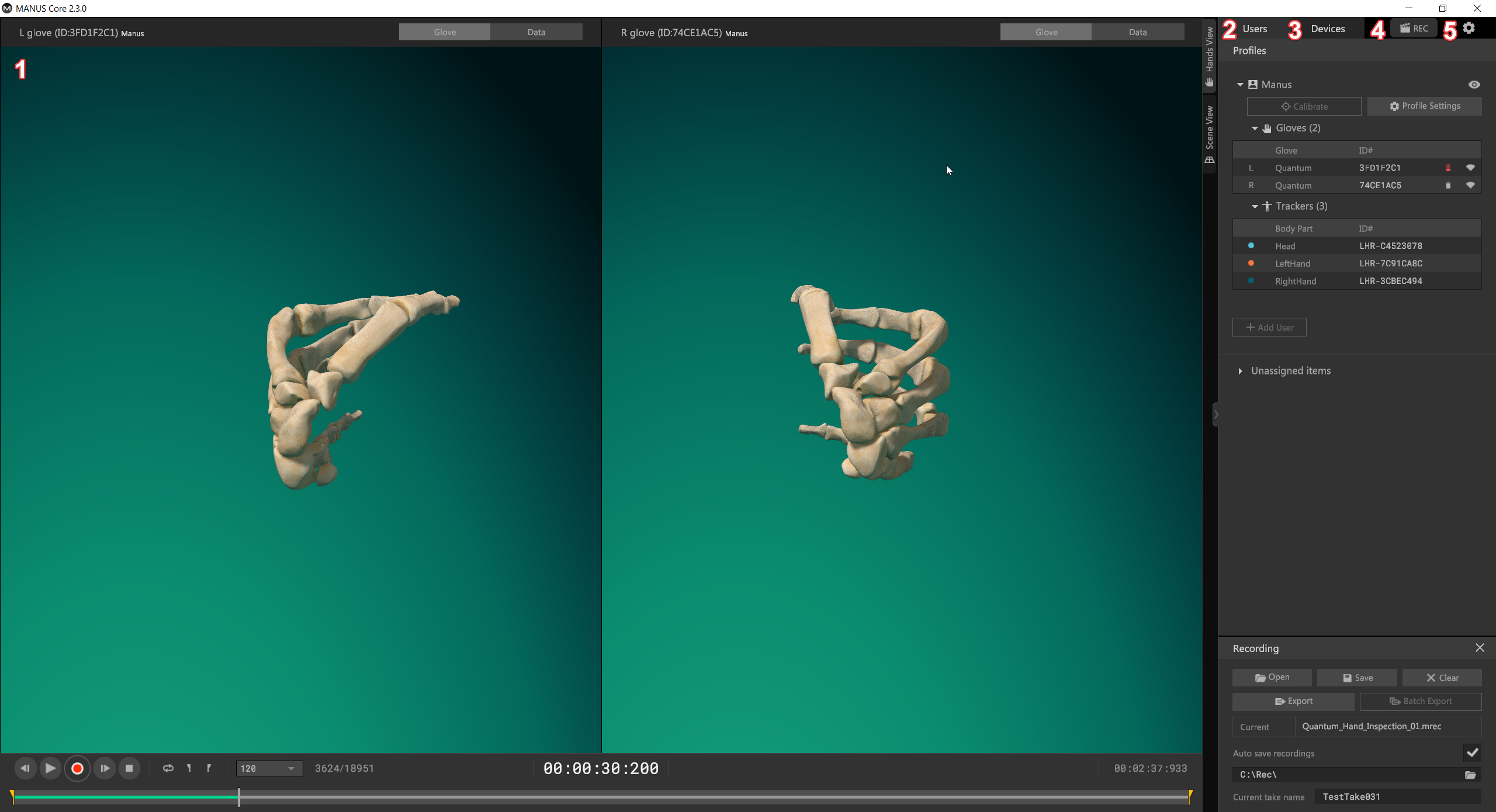This screenshot has height=812, width=1496.
Task: Stop playback with the stop button
Action: tap(129, 768)
